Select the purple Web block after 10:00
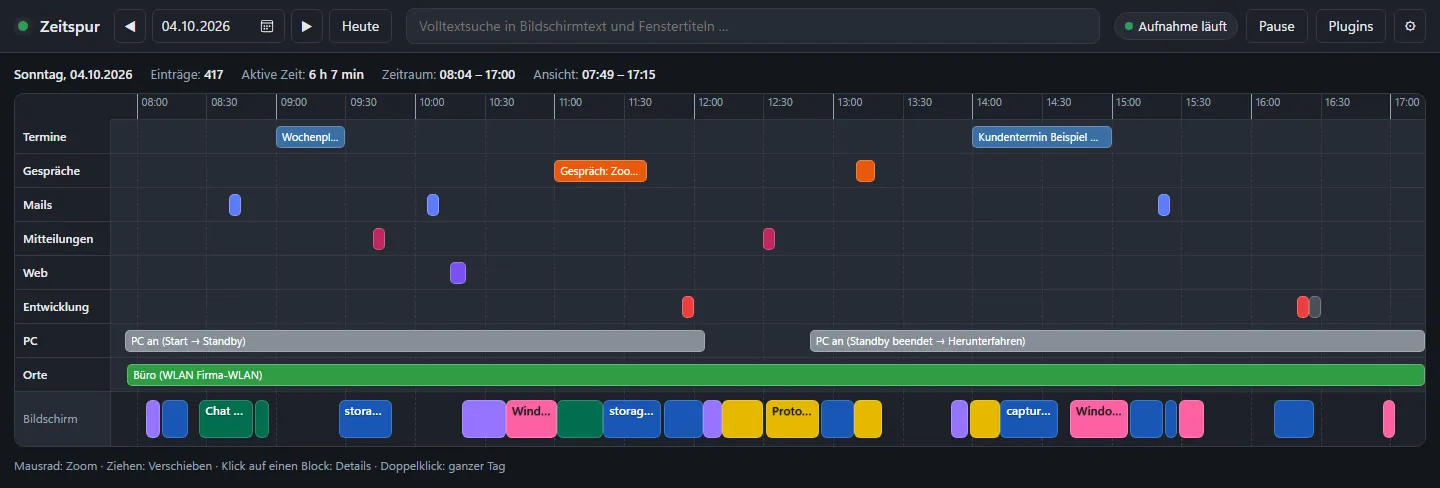Screen dimensions: 1440x488 point(458,273)
